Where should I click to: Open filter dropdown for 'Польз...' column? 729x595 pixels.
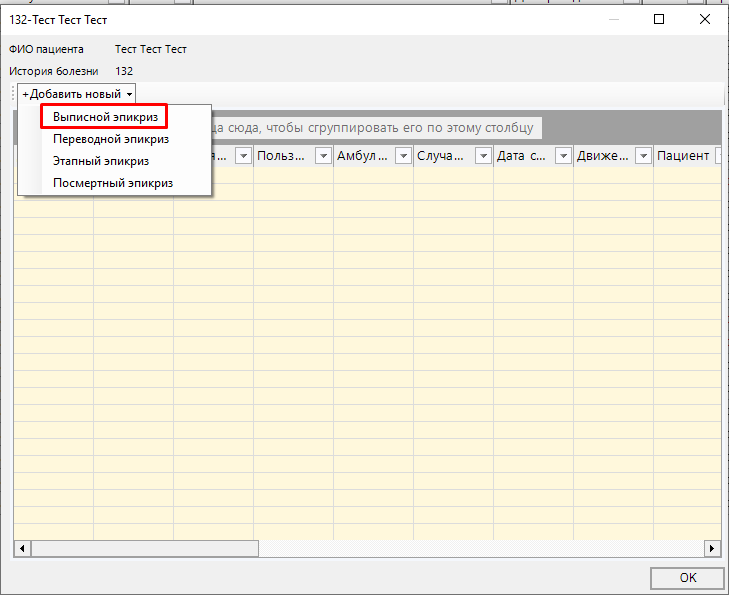(323, 156)
